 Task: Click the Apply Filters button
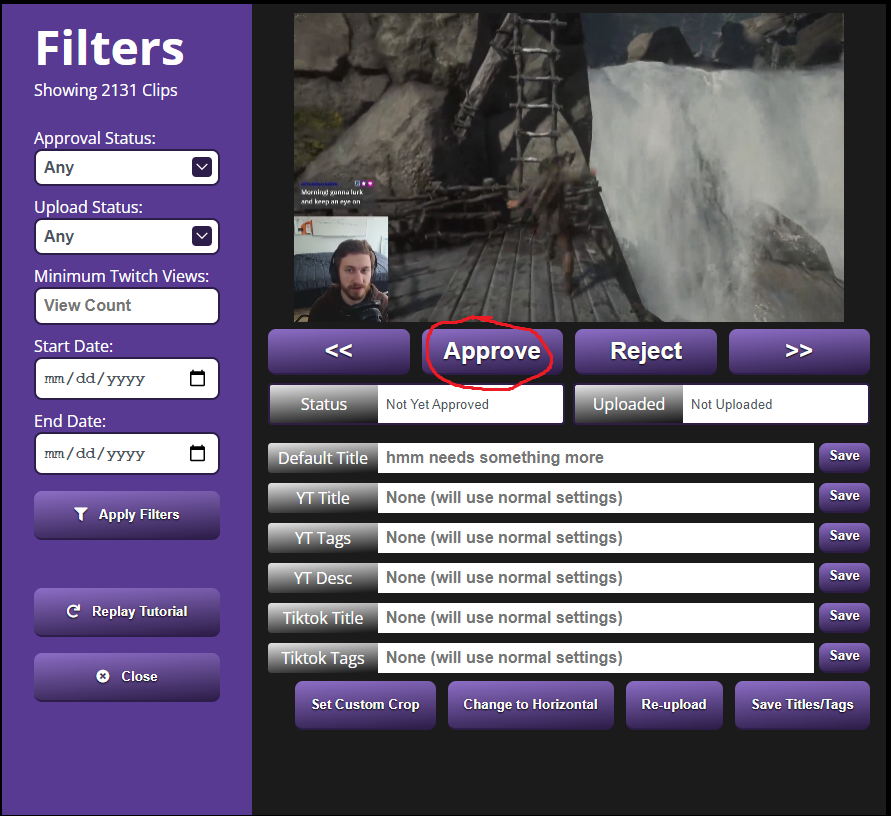pos(127,515)
